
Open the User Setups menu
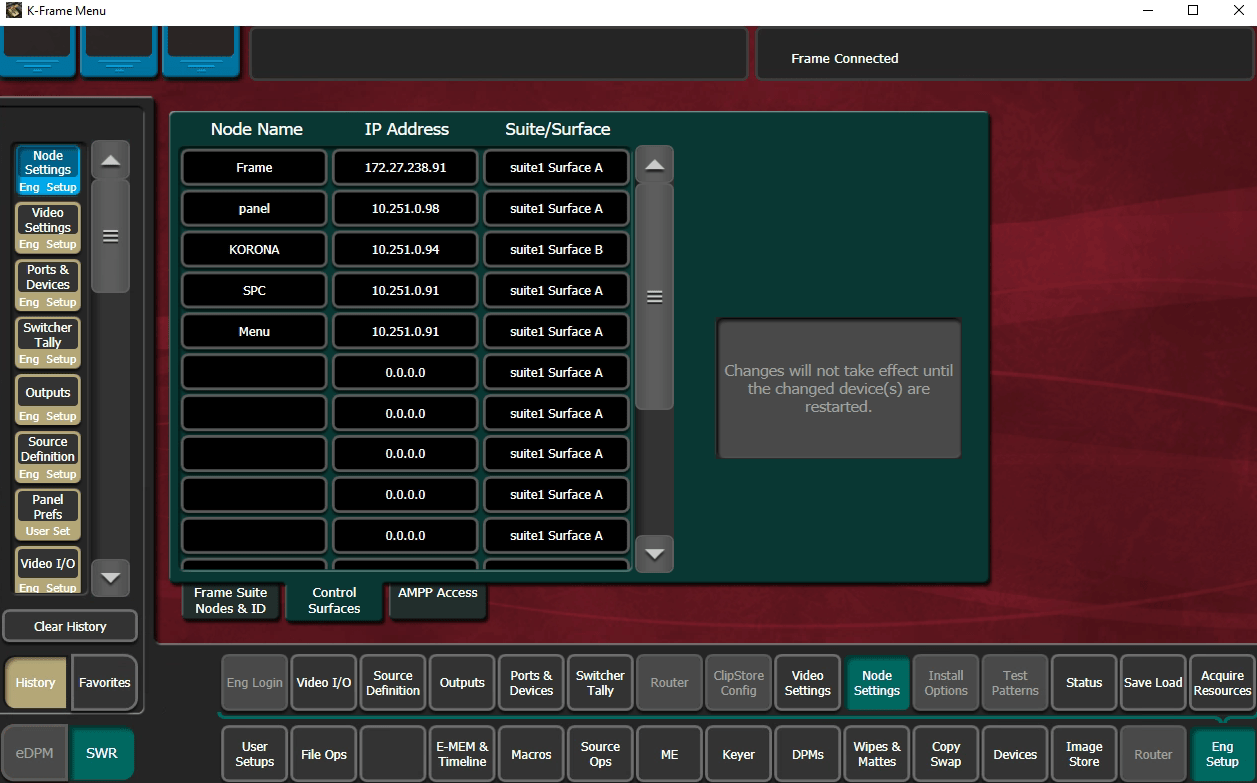click(255, 754)
